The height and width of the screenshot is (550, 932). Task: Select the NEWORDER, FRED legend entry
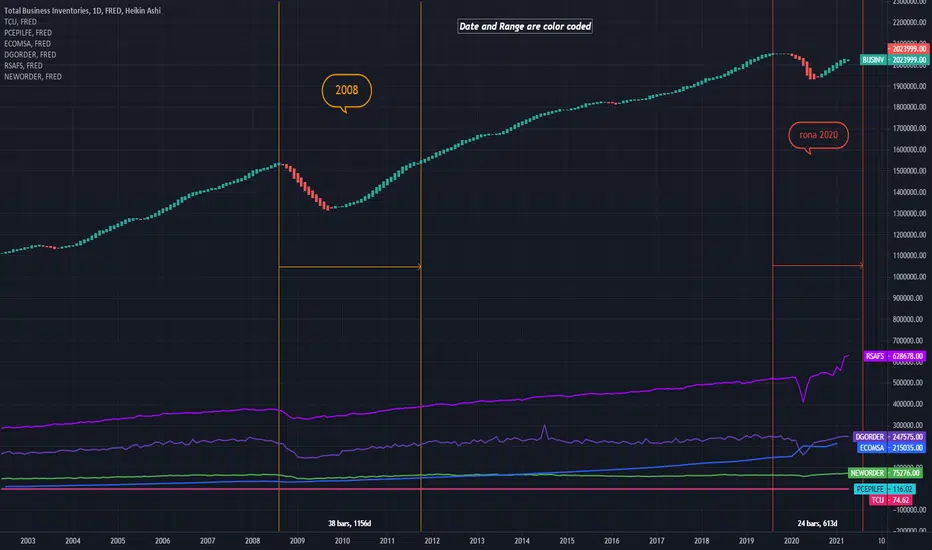point(33,77)
